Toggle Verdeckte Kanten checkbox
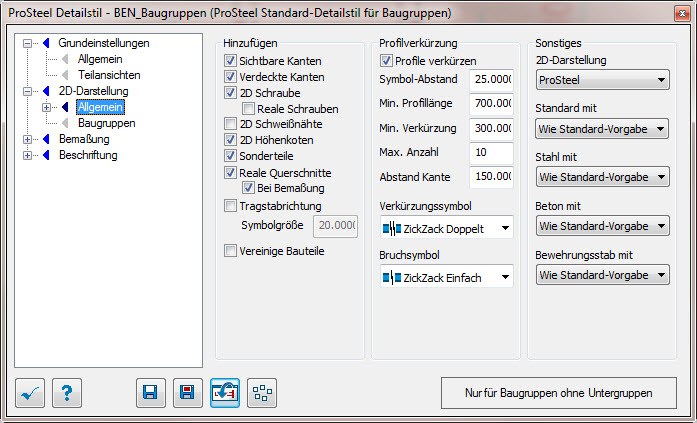This screenshot has height=423, width=697. [230, 77]
